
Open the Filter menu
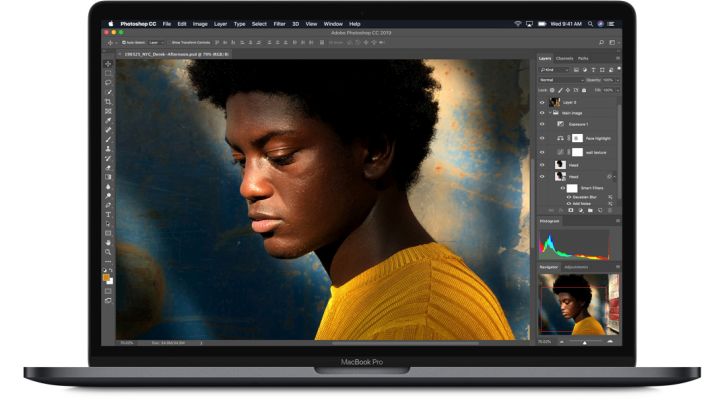click(279, 23)
